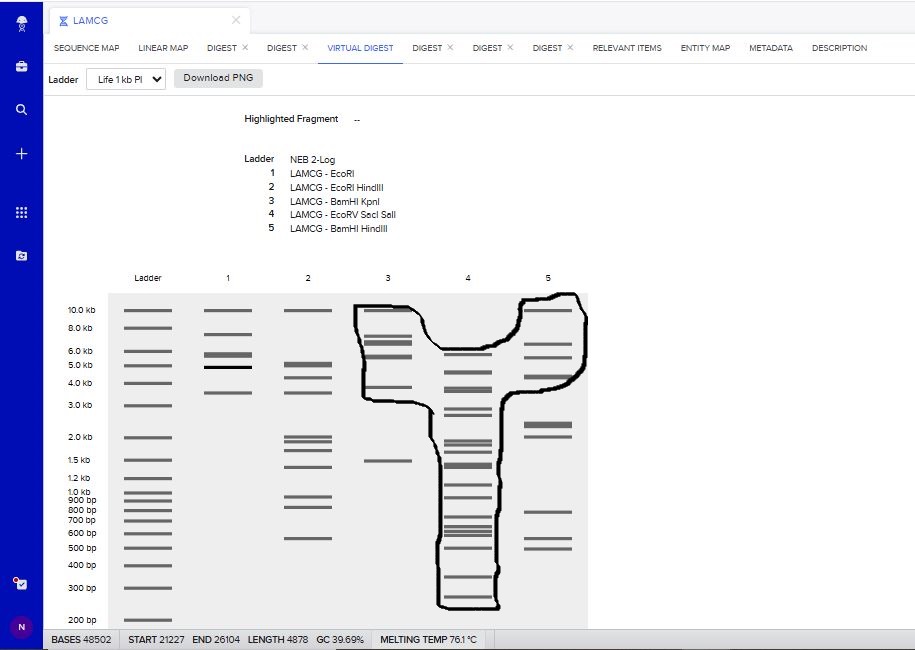Select the Metadata tab
915x650 pixels.
770,48
